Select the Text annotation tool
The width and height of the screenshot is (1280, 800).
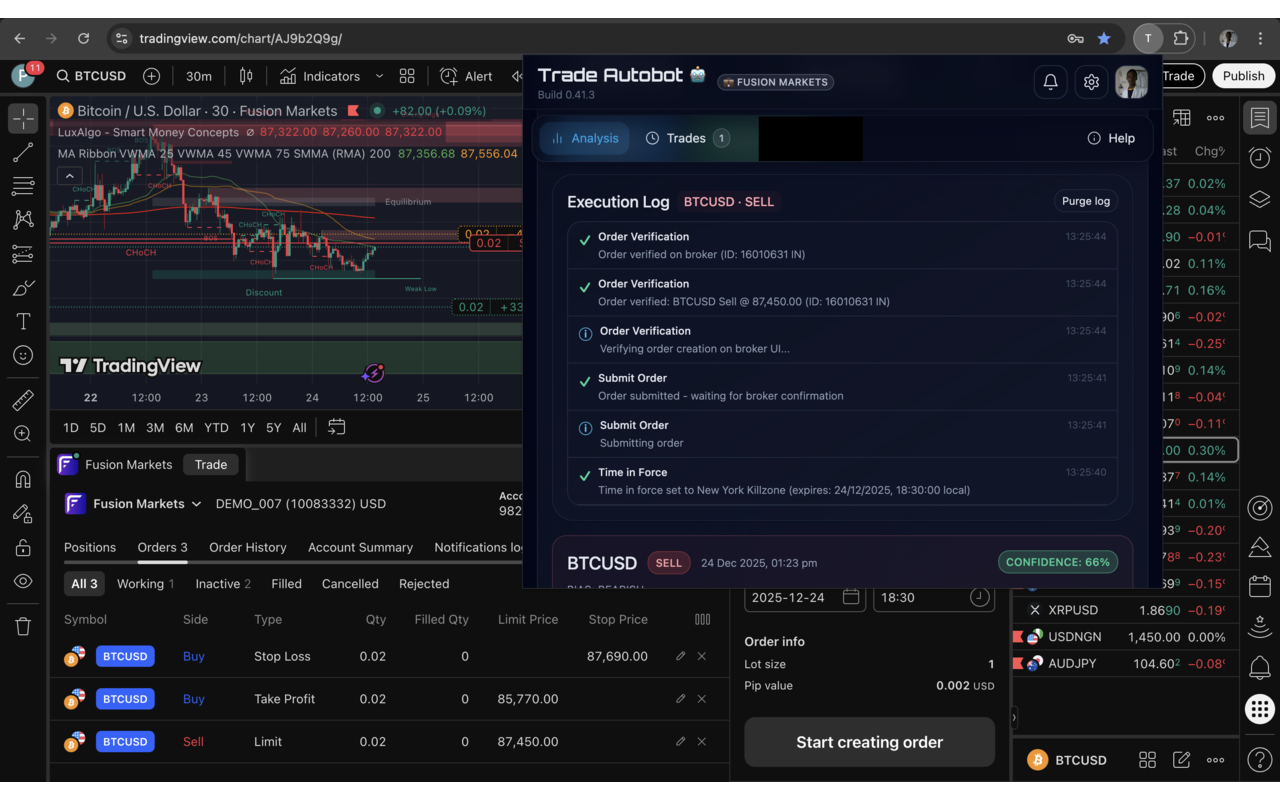[x=23, y=321]
